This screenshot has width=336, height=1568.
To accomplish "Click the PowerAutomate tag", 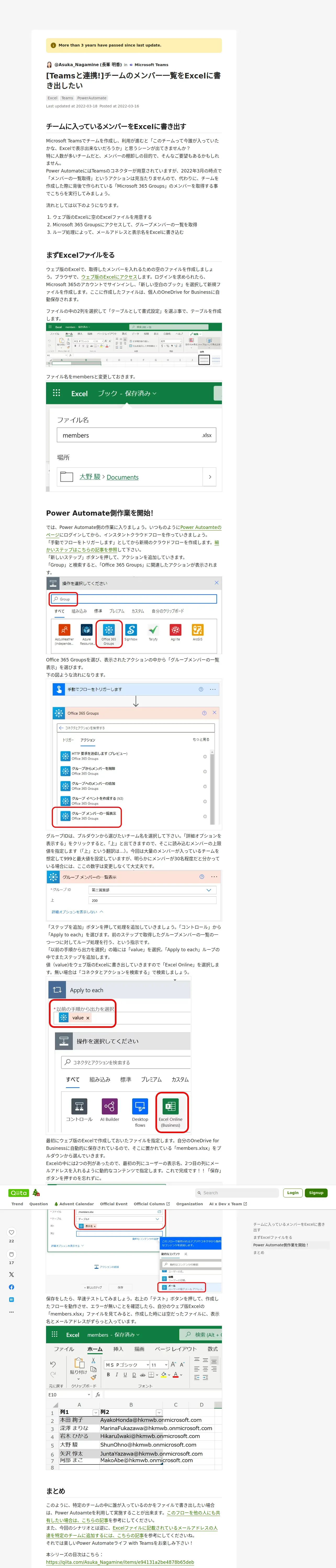I will pyautogui.click(x=92, y=98).
